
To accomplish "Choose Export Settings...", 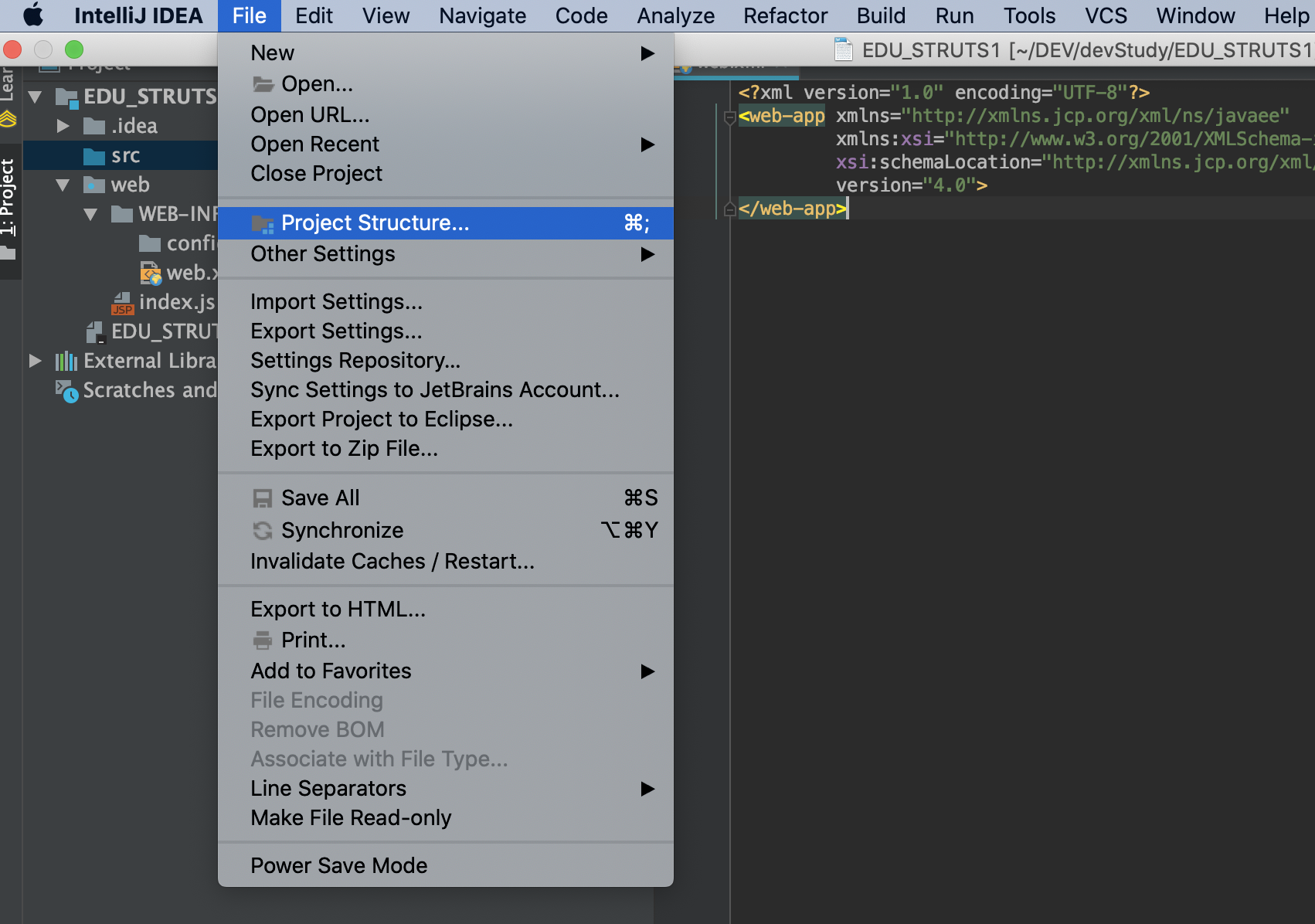I will 446,331.
